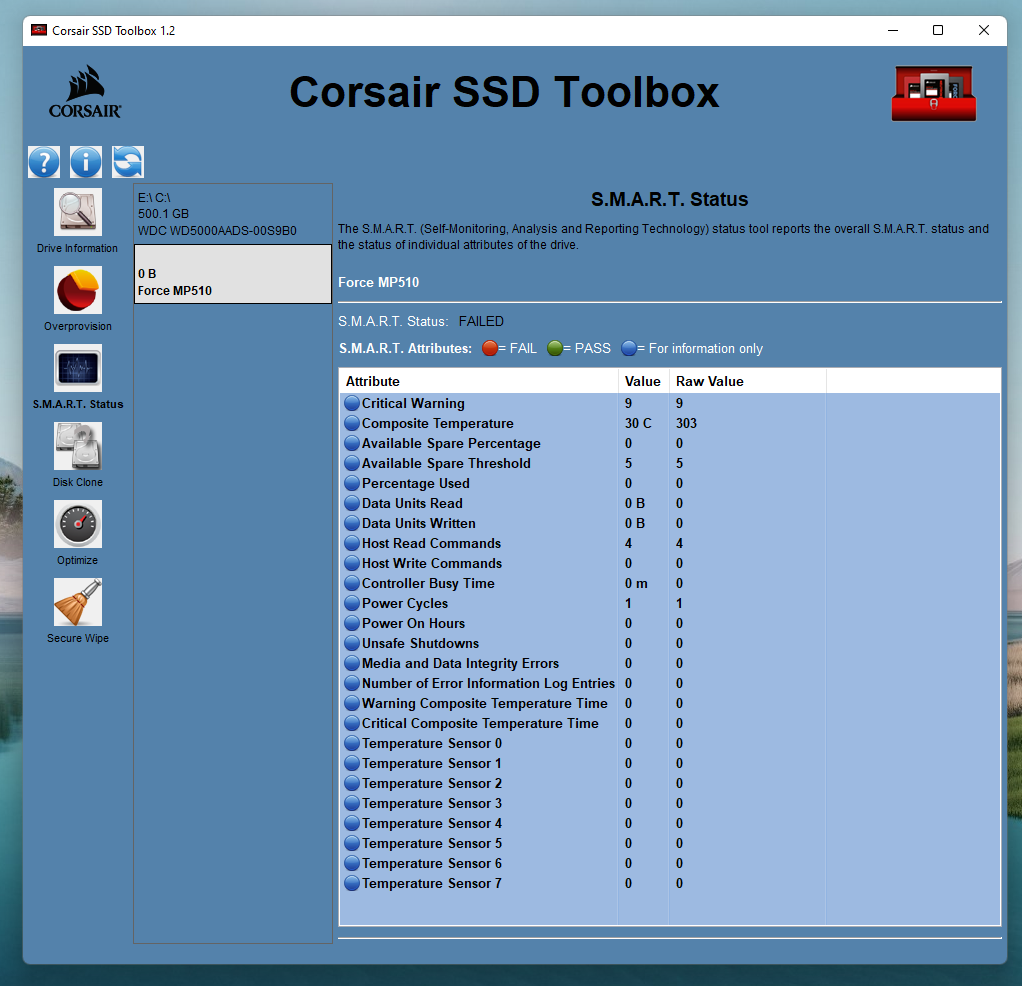This screenshot has height=986, width=1022.
Task: Click blue indicator beside Composite Temperature
Action: pyautogui.click(x=352, y=424)
